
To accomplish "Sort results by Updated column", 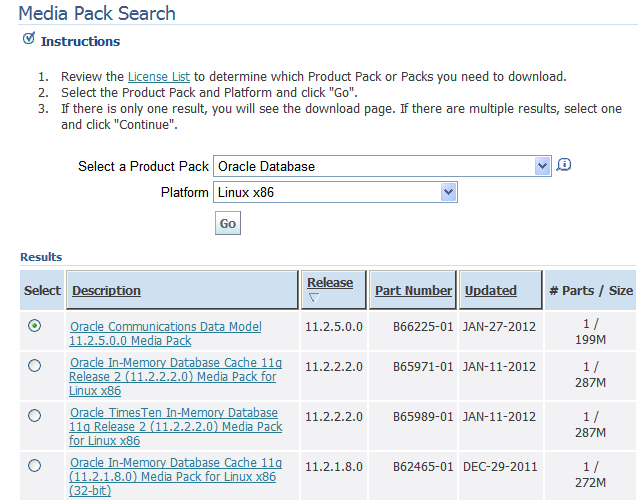I will [491, 291].
